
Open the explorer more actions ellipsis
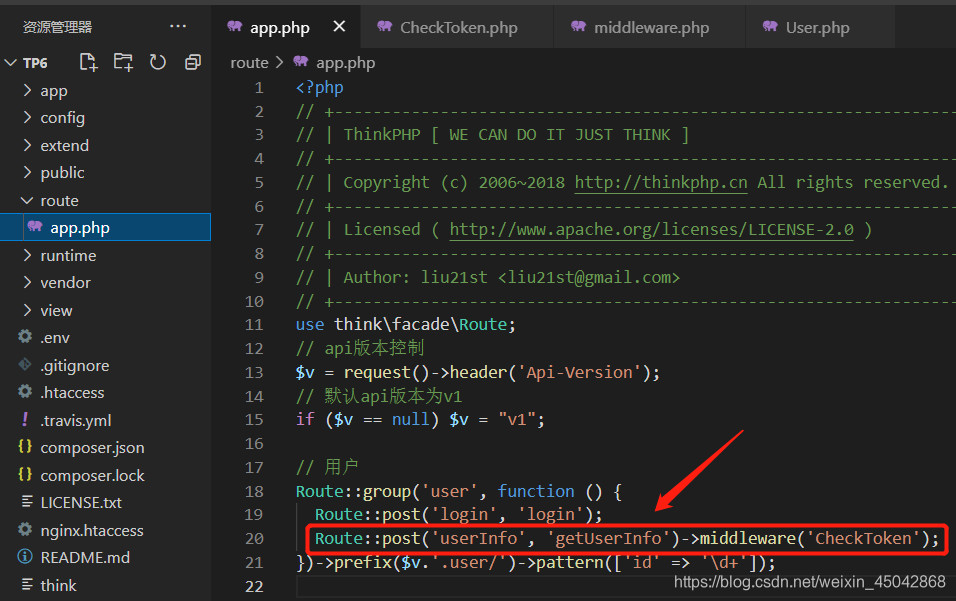tap(178, 27)
